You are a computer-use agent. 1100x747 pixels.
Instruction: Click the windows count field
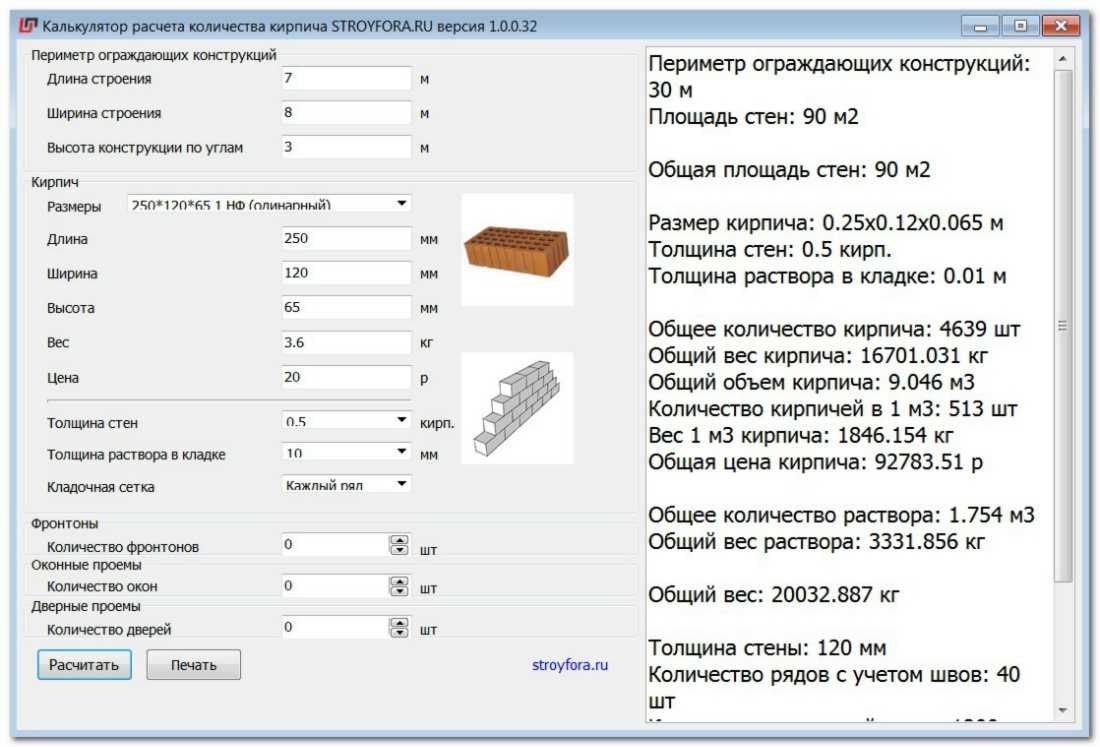[x=335, y=586]
